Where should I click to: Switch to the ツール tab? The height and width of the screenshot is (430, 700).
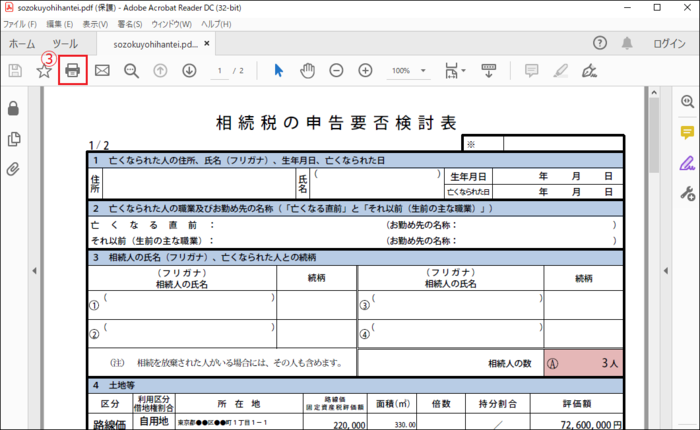(x=65, y=44)
